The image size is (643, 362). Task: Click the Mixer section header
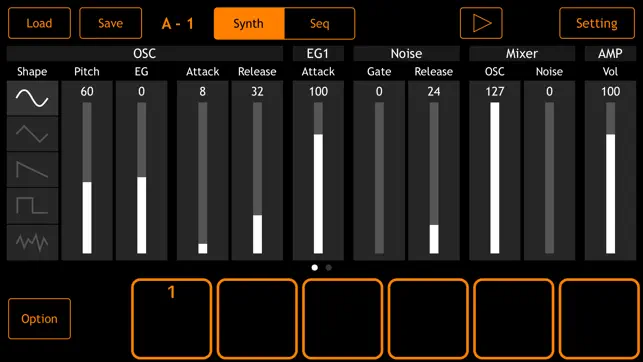tap(522, 54)
